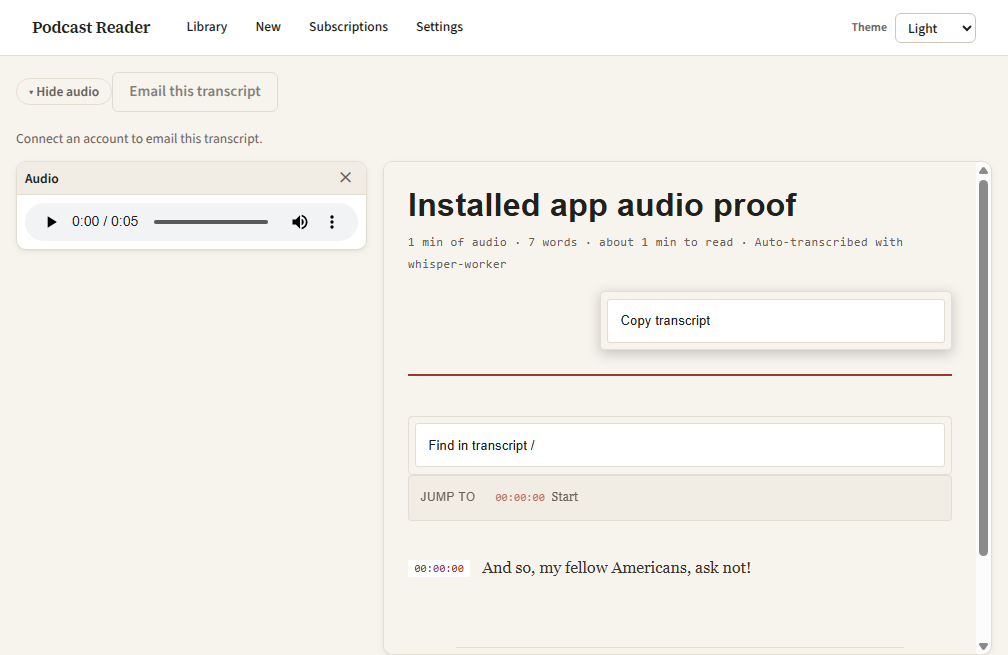Mute the audio player volume
Viewport: 1008px width, 655px height.
click(x=300, y=222)
